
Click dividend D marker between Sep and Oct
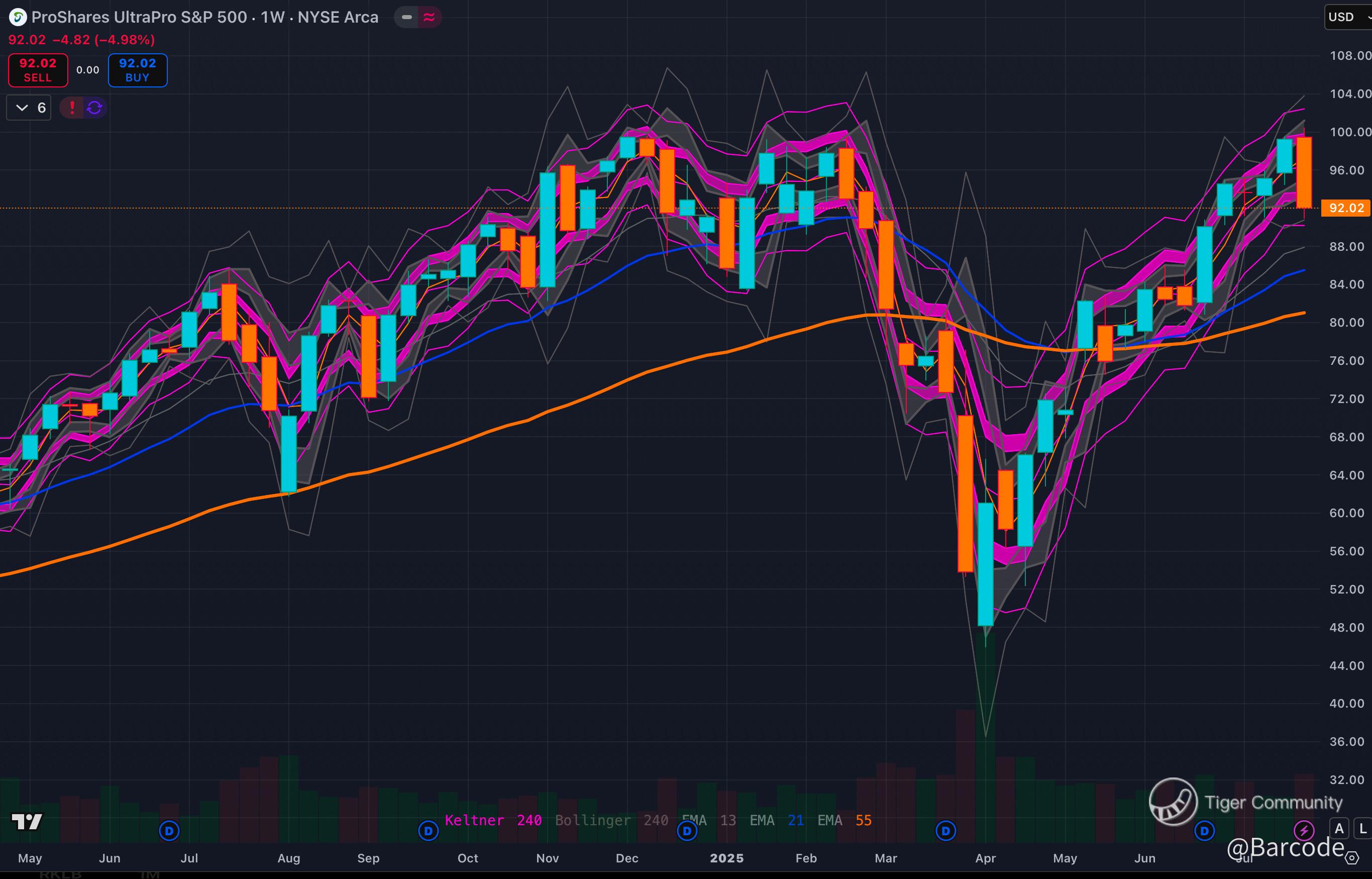coord(429,830)
